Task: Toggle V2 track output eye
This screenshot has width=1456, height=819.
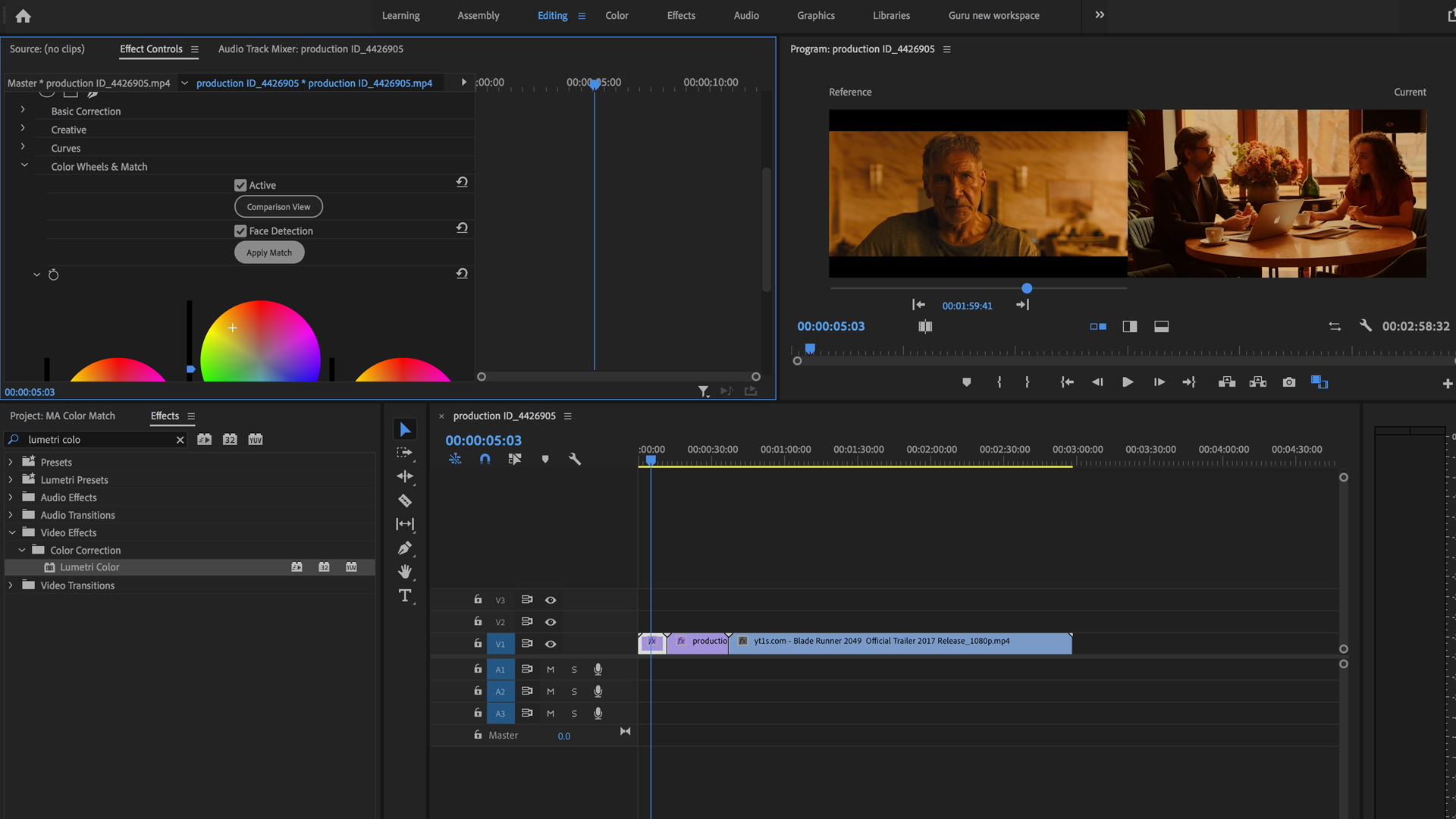Action: click(x=551, y=622)
